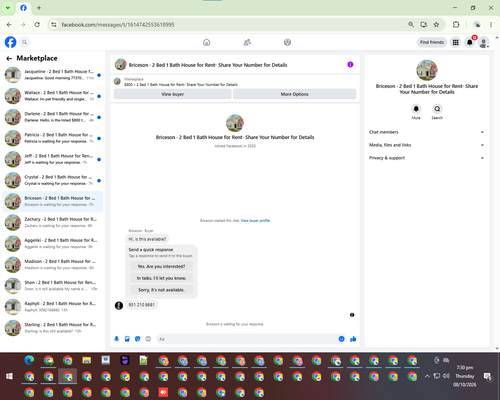500x400 pixels.
Task: Open the notifications bell
Action: [x=470, y=42]
